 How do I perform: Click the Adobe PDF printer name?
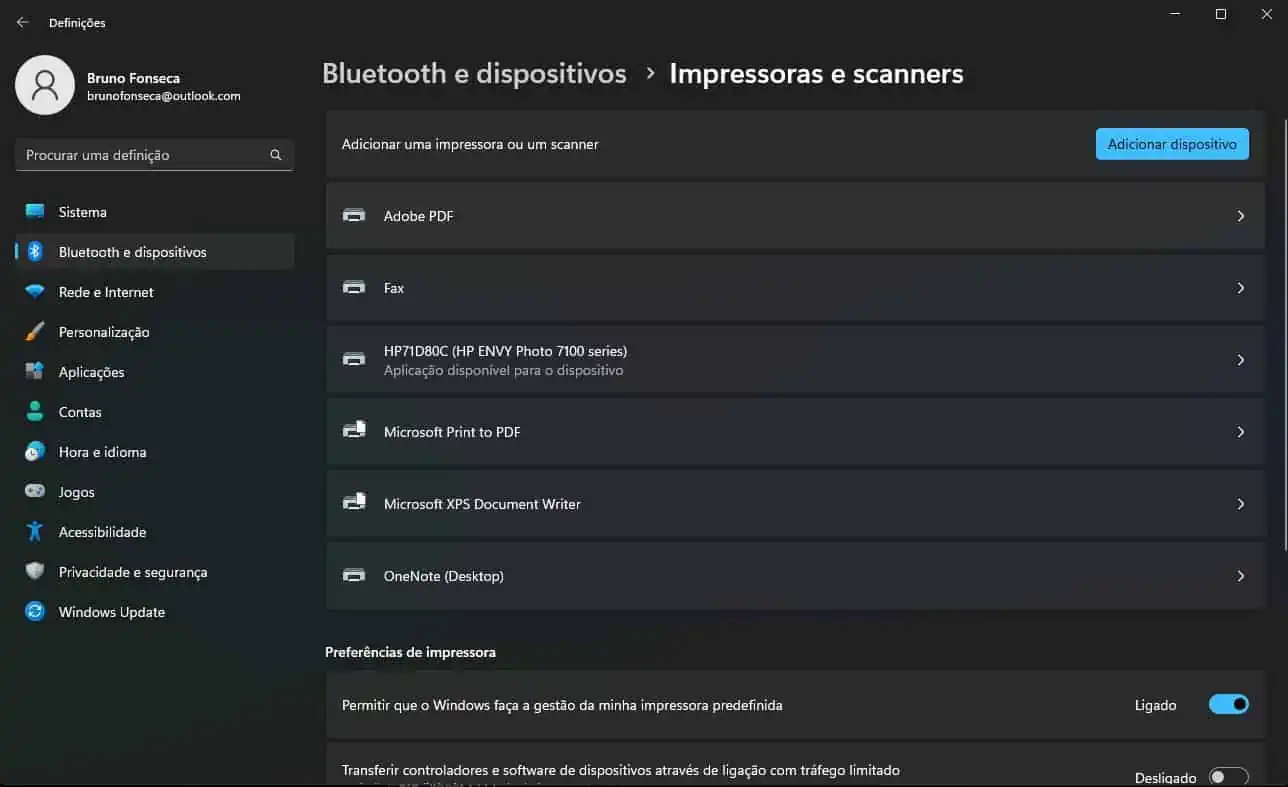point(419,216)
